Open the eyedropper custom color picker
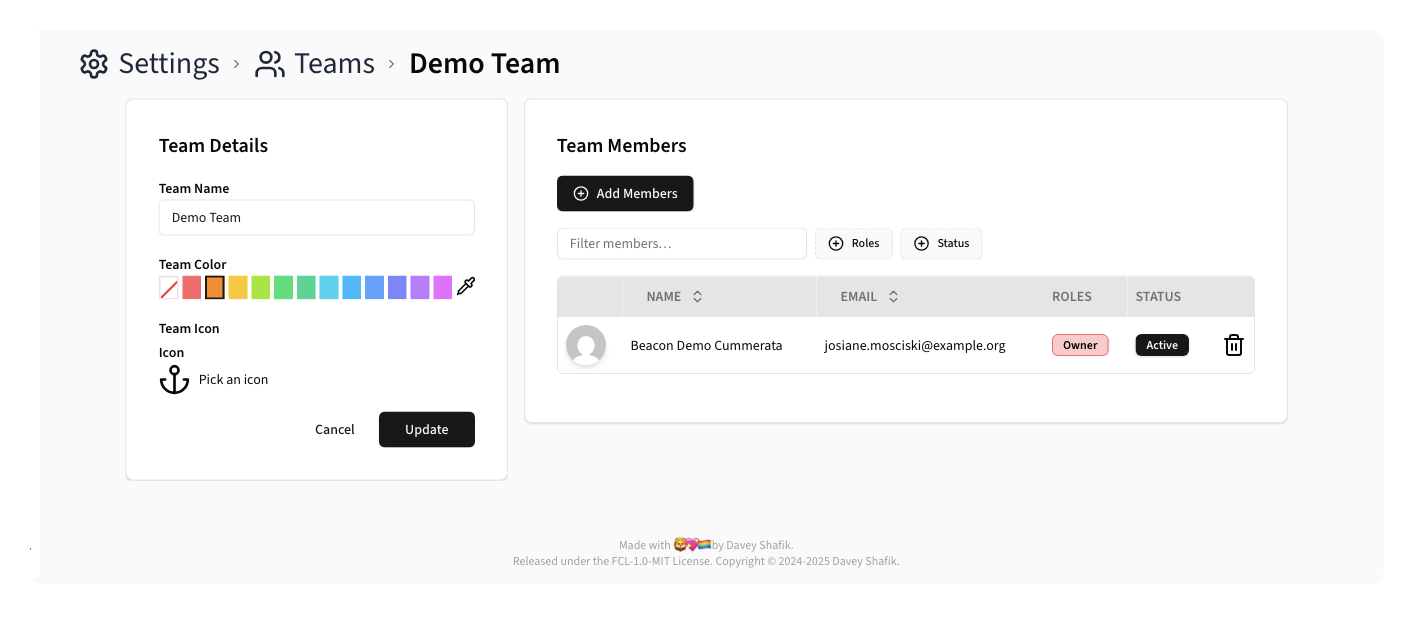Screen dimensions: 1426x627 click(466, 288)
